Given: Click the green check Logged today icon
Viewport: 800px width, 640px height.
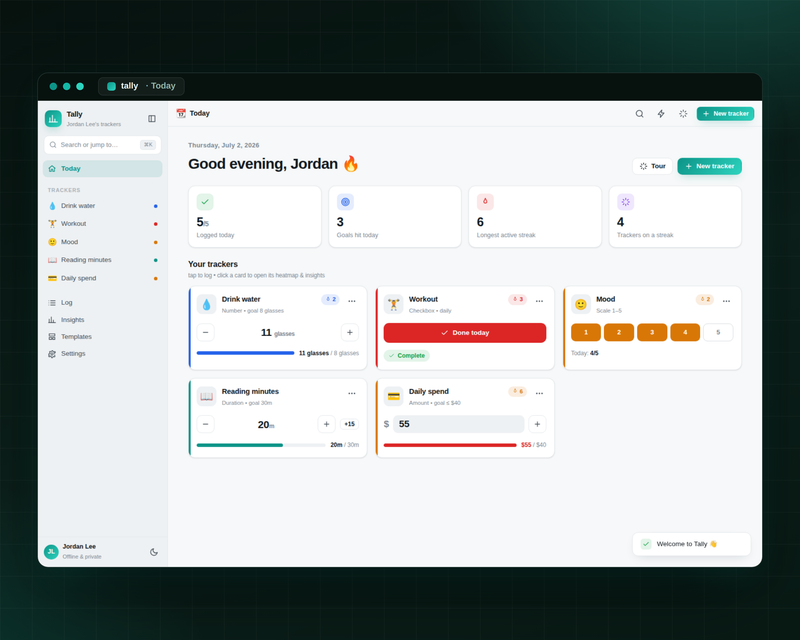Looking at the screenshot, I should tap(205, 202).
